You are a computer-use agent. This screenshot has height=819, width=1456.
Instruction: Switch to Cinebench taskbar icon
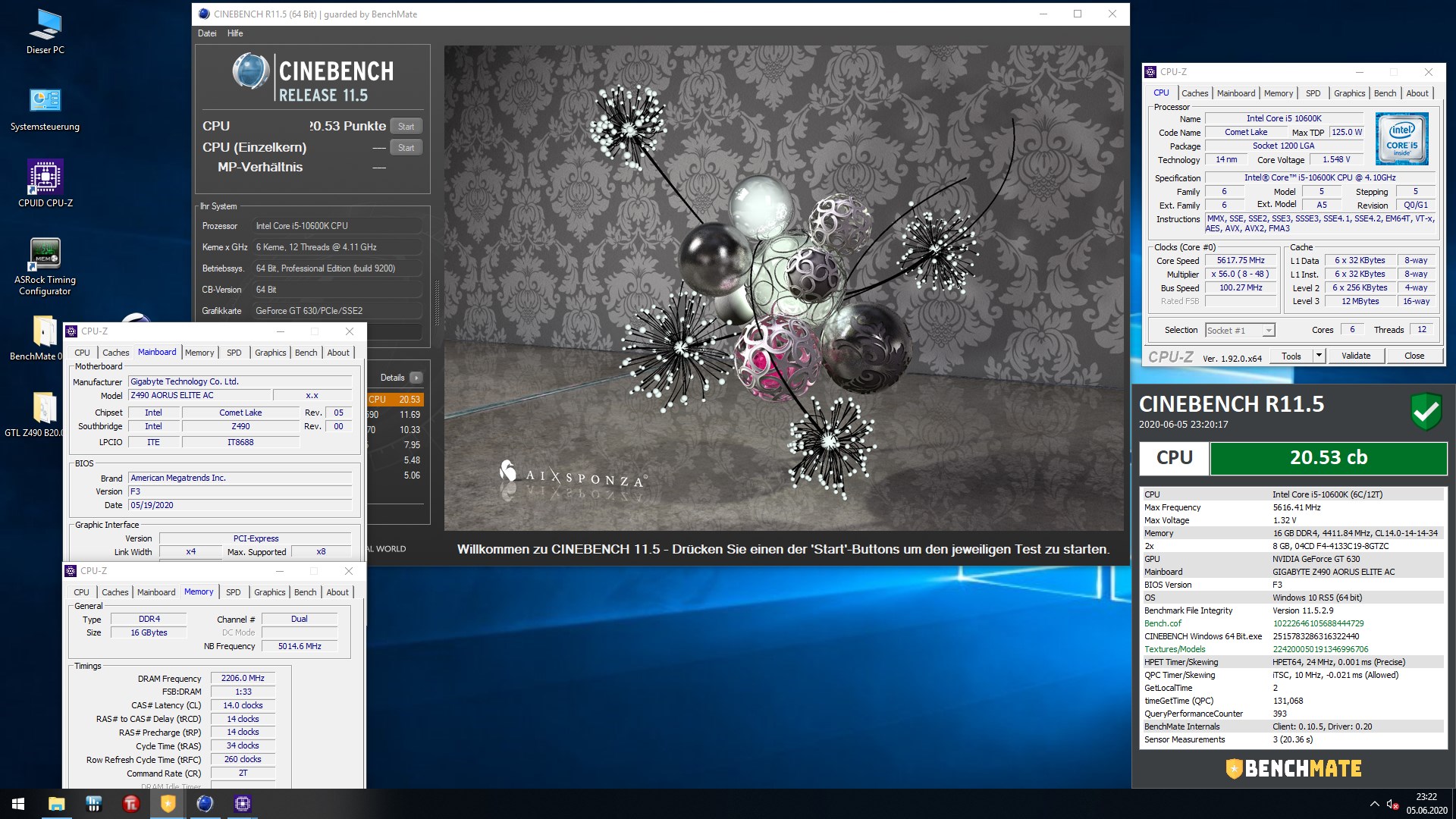click(205, 804)
